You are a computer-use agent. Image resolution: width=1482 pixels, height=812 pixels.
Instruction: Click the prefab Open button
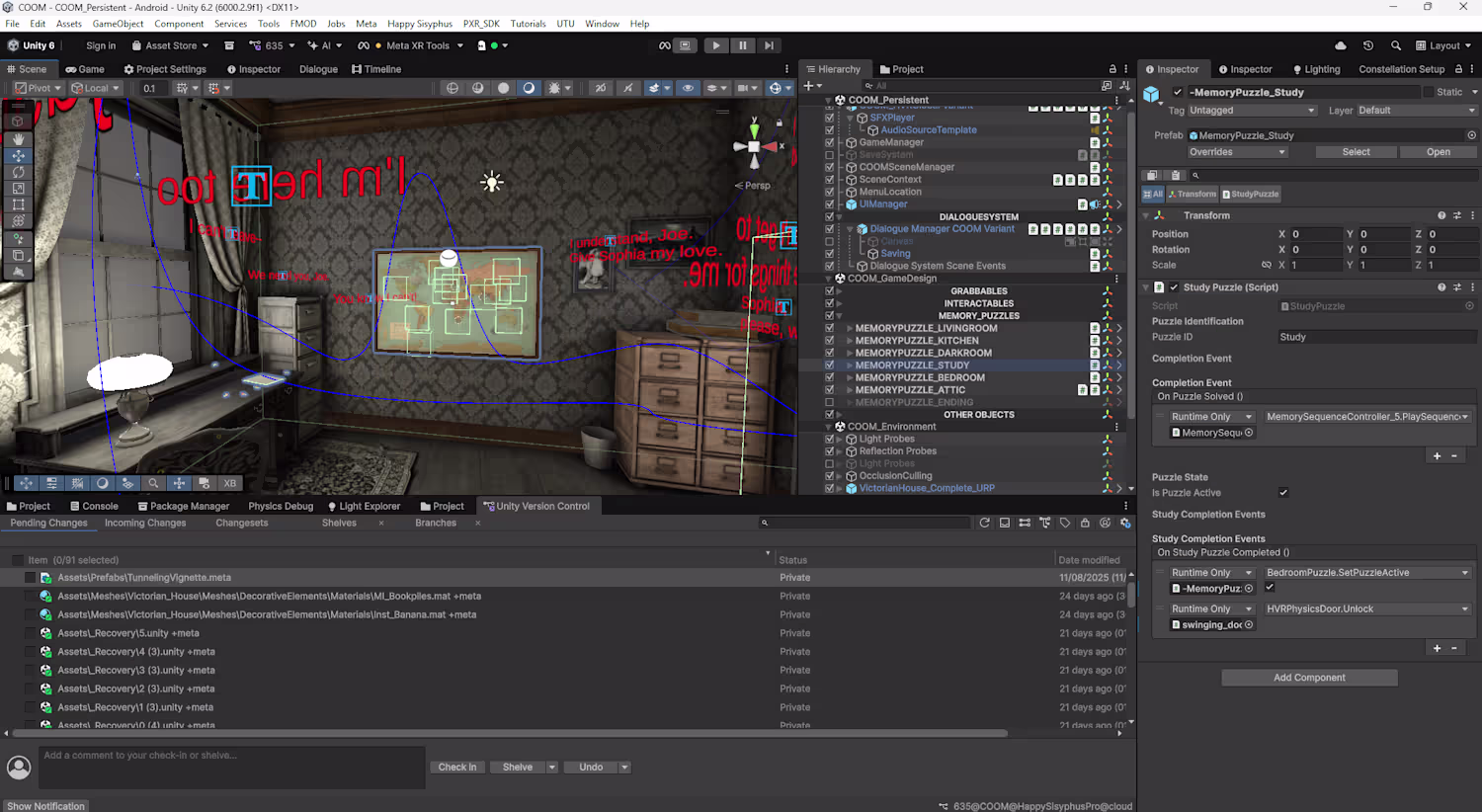click(1439, 152)
